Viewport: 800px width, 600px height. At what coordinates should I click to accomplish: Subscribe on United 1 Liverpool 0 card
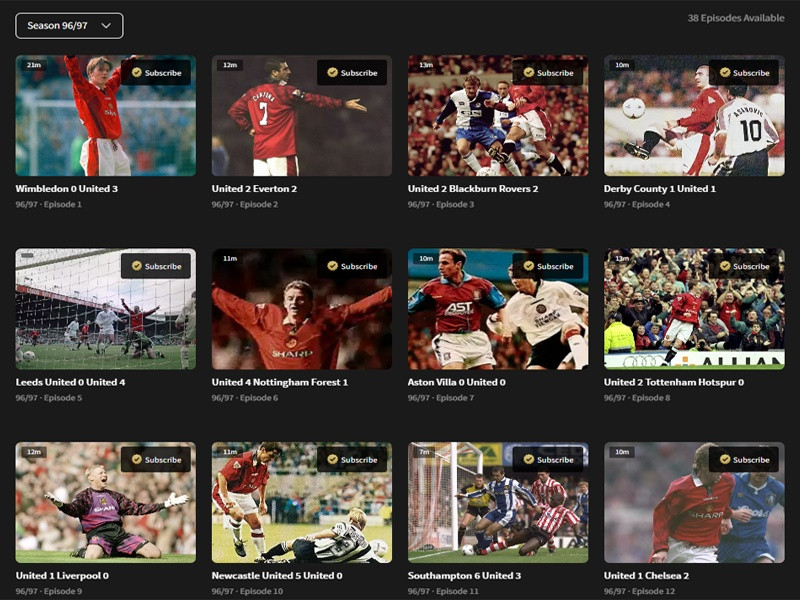(156, 459)
